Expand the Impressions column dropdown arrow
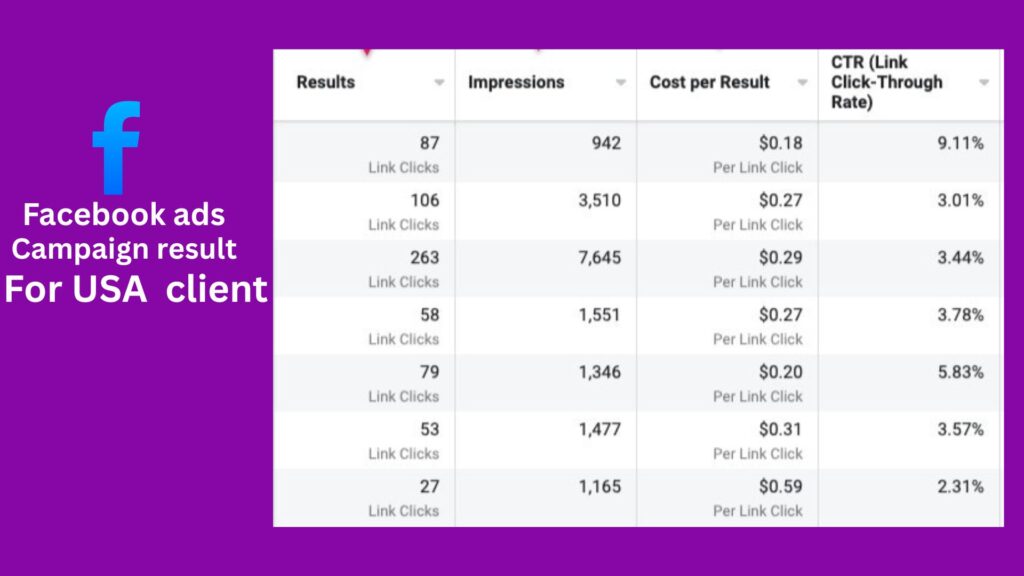Screen dimensions: 1024x576 621,83
